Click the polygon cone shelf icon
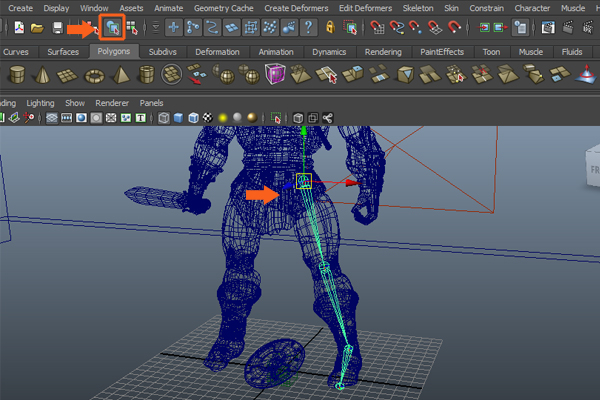 [44, 74]
